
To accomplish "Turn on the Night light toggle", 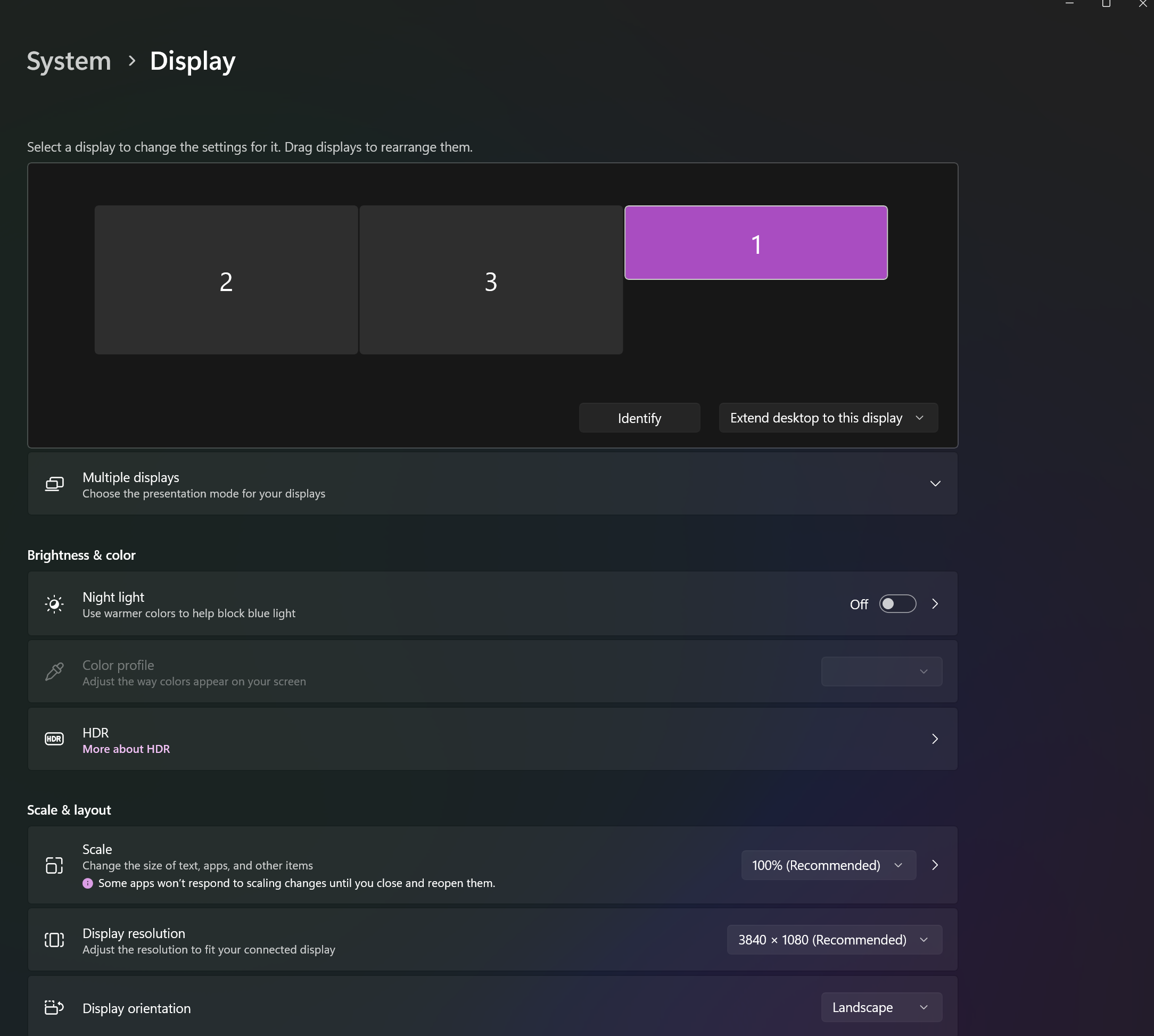I will tap(897, 604).
